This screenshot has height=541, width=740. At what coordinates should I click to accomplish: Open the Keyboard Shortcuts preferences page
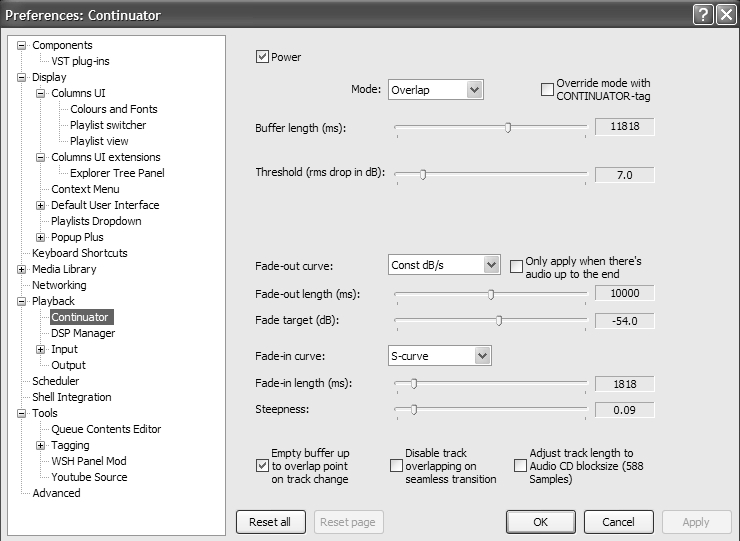click(x=81, y=253)
